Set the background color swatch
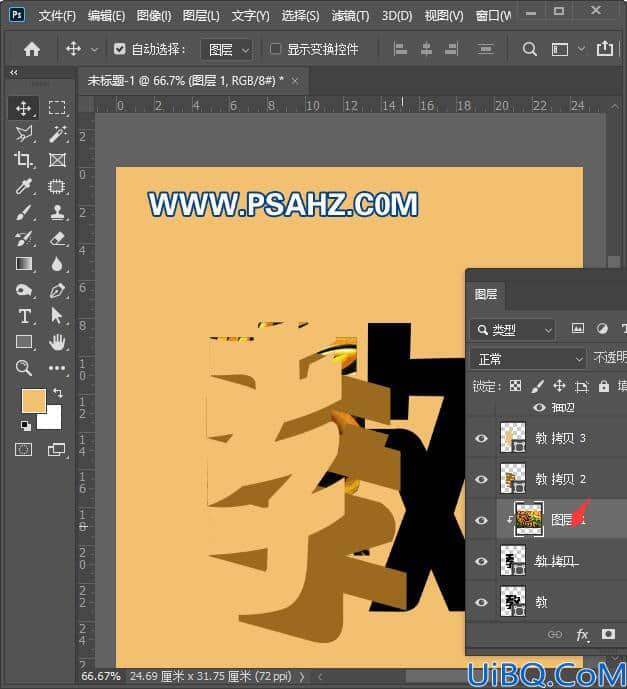Image resolution: width=627 pixels, height=689 pixels. pos(52,420)
